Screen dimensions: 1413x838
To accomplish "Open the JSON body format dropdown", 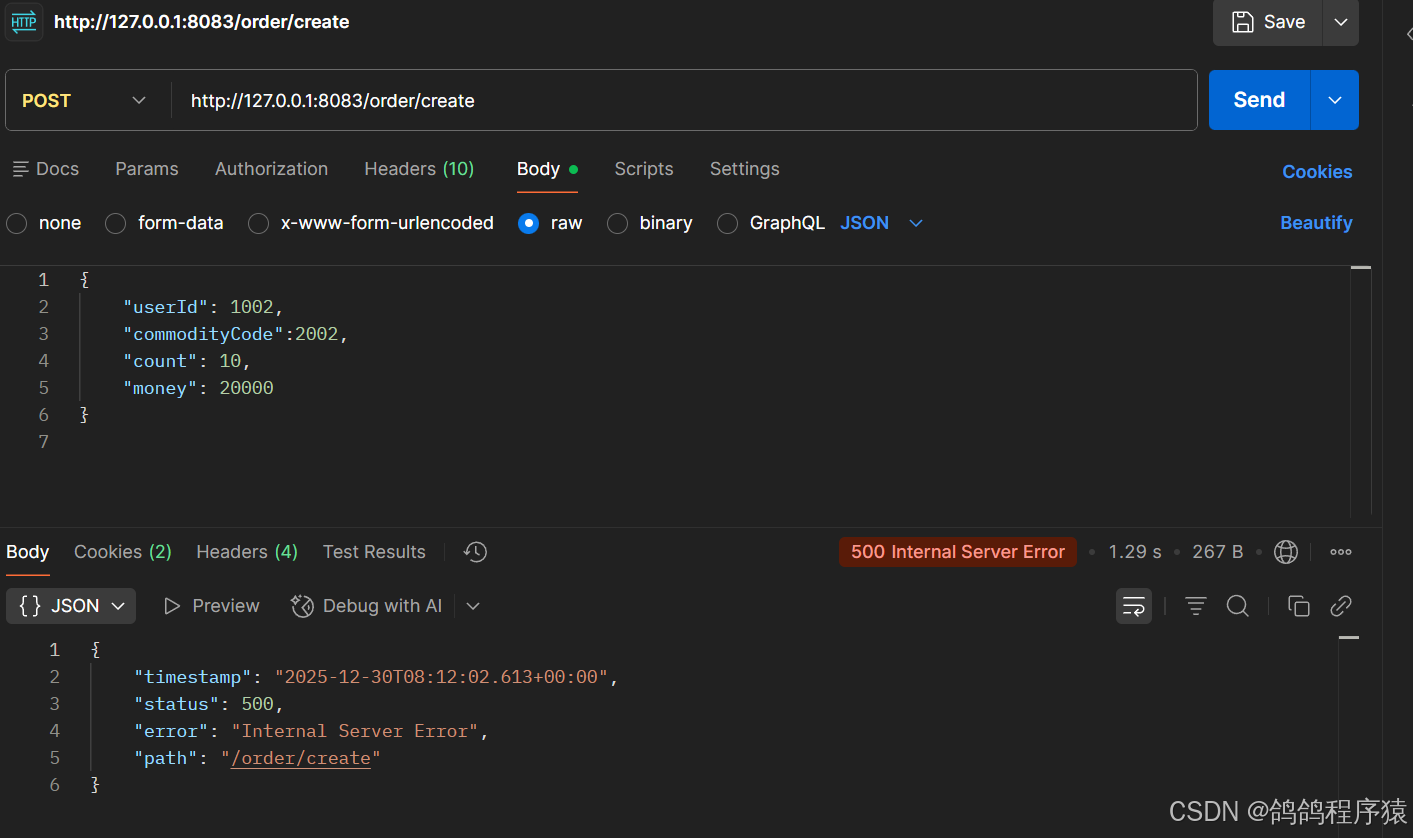I will [881, 223].
